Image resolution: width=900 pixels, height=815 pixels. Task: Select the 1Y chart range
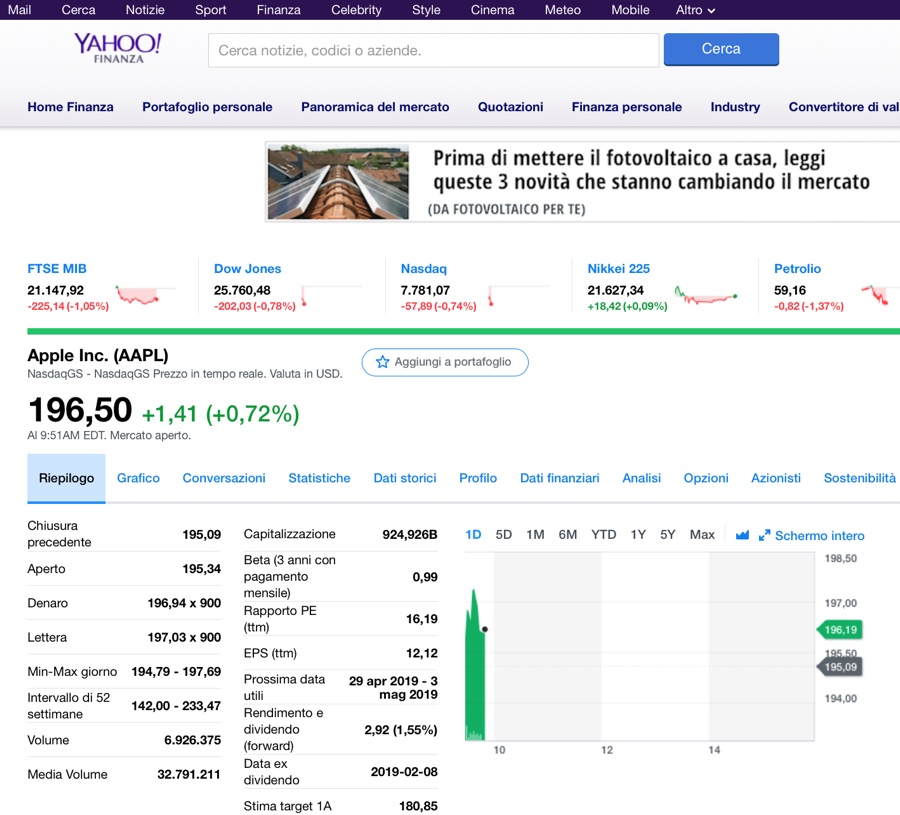click(x=638, y=535)
